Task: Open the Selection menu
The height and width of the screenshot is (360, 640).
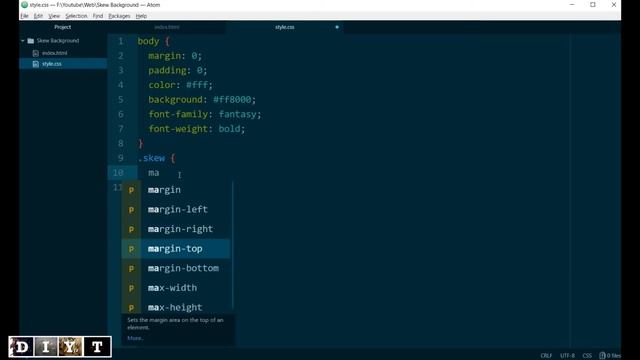Action: [x=76, y=16]
